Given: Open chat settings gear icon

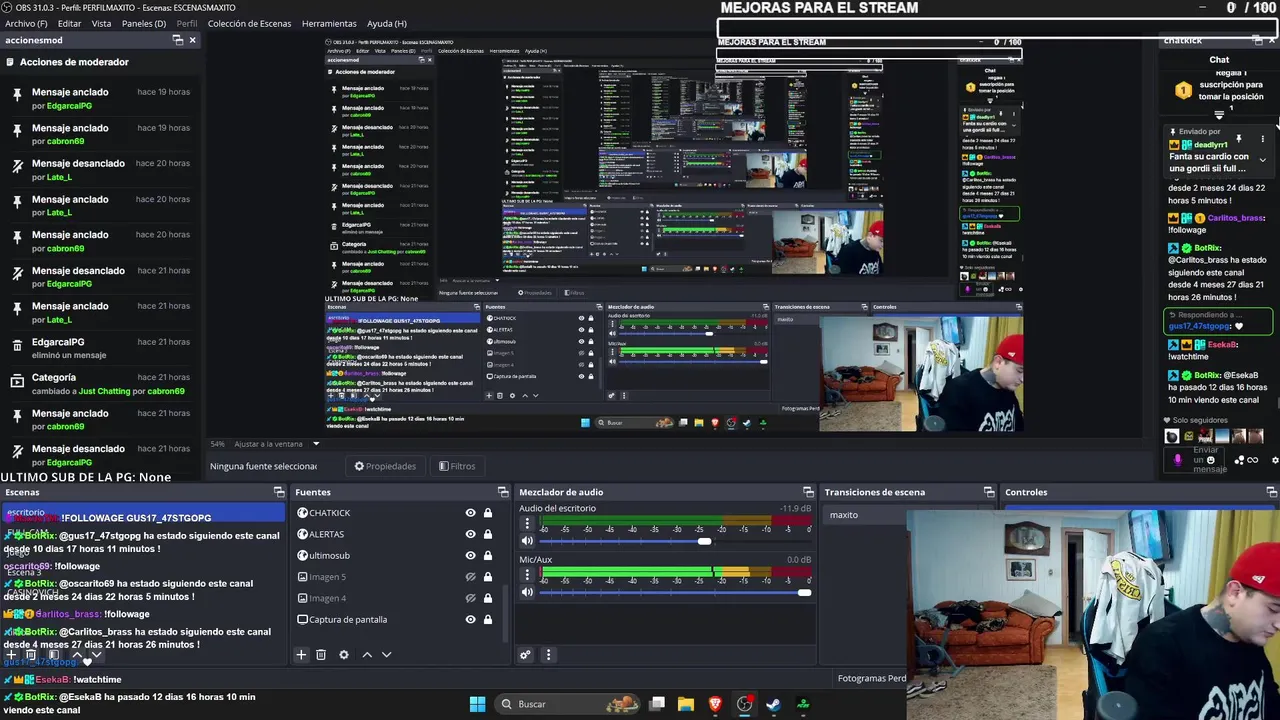Looking at the screenshot, I should pyautogui.click(x=1275, y=460).
